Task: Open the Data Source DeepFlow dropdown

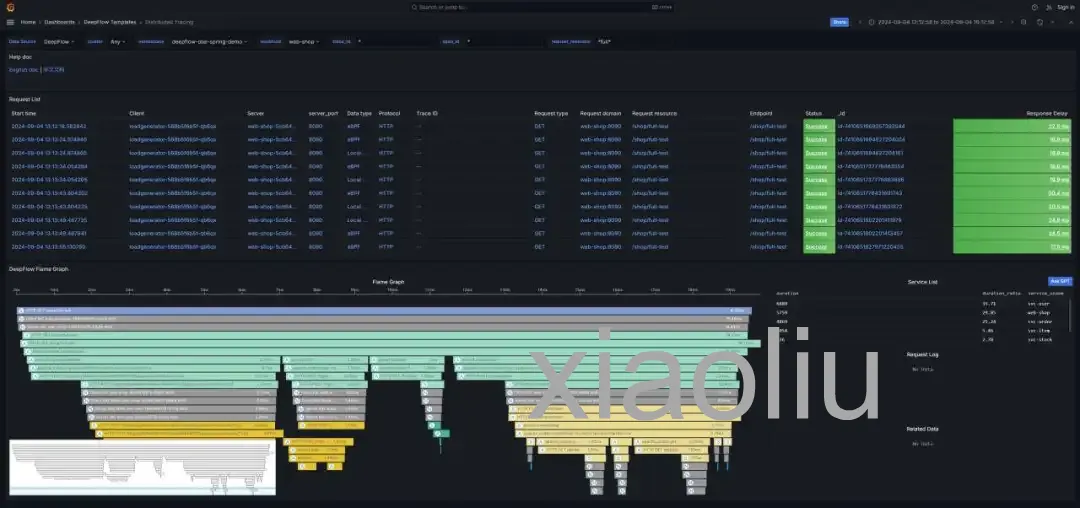Action: (x=59, y=41)
